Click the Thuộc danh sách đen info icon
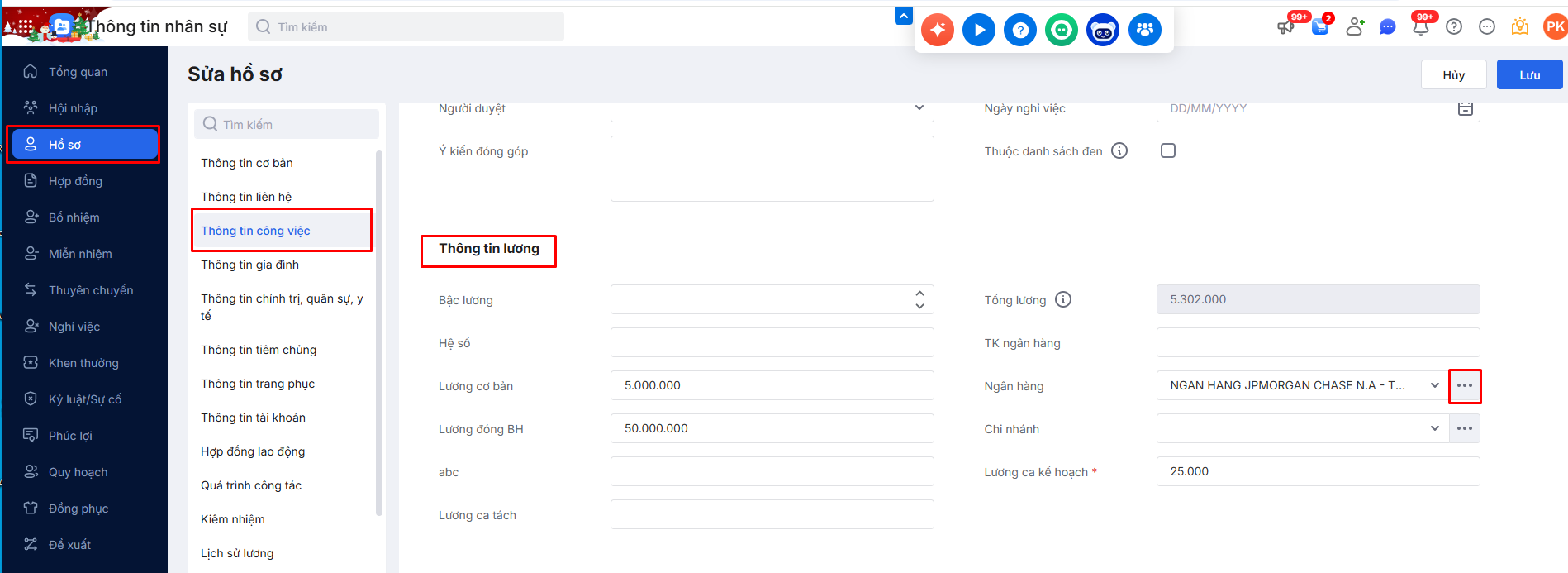1568x573 pixels. (x=1119, y=150)
